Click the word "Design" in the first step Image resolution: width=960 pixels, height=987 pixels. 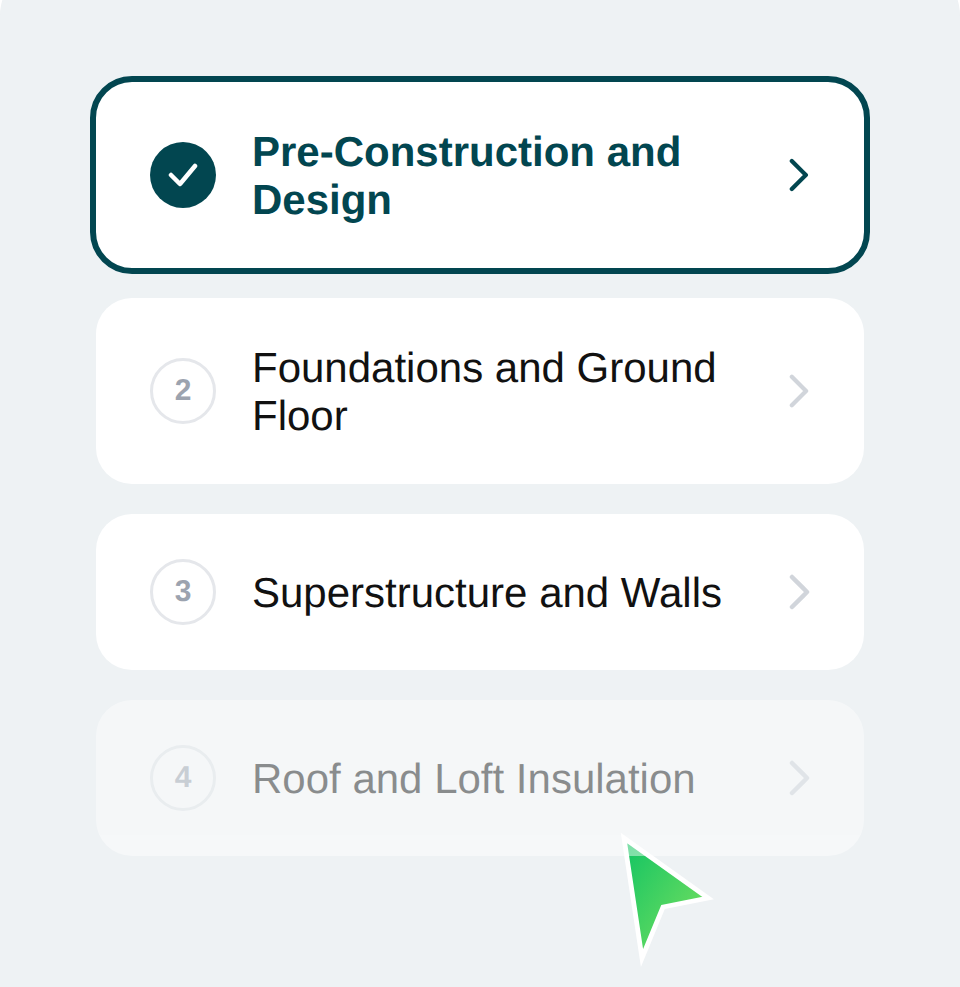click(x=321, y=200)
